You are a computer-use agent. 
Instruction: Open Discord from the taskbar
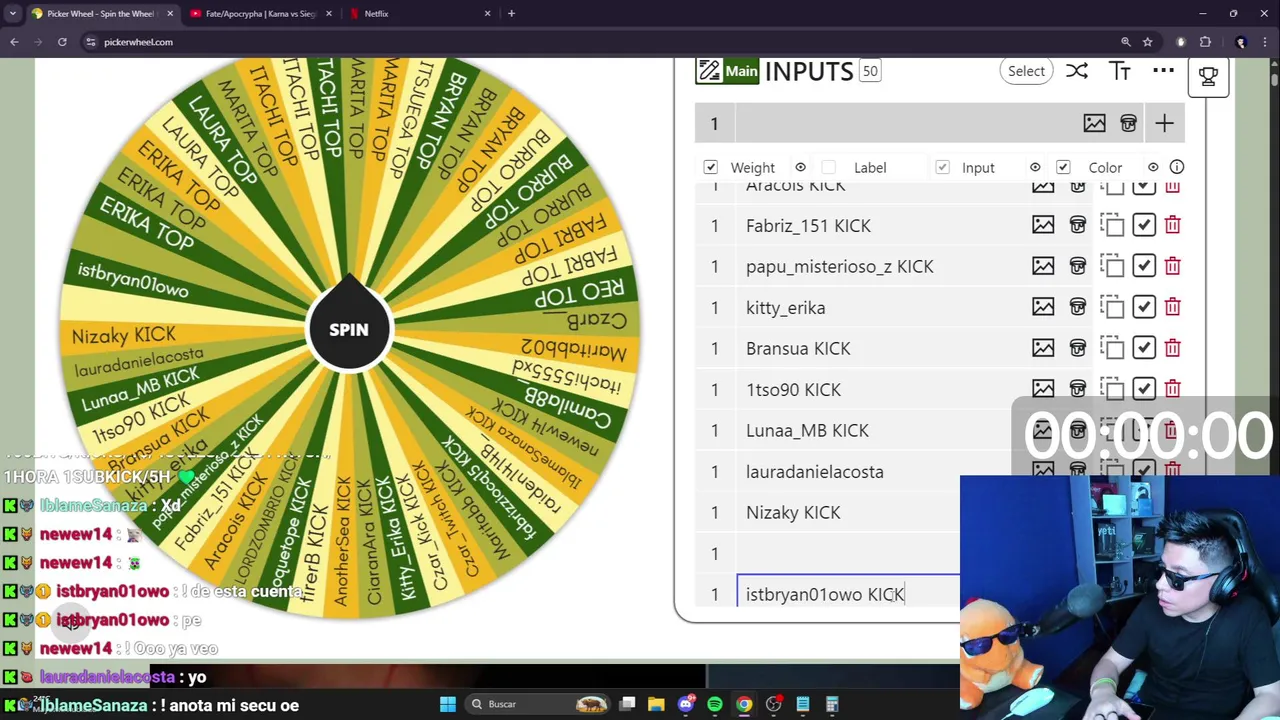click(685, 704)
